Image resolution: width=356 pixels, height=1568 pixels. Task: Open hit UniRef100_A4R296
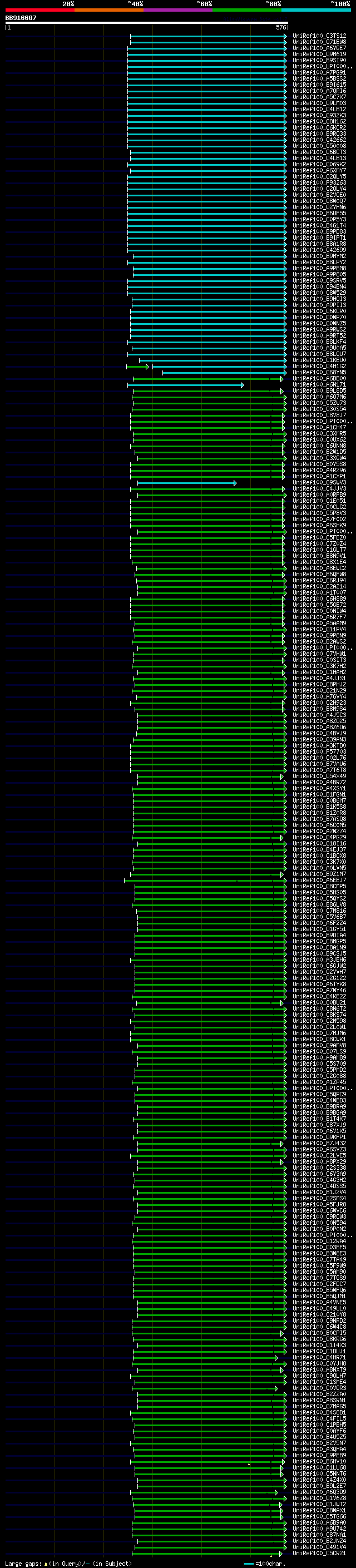tap(319, 470)
